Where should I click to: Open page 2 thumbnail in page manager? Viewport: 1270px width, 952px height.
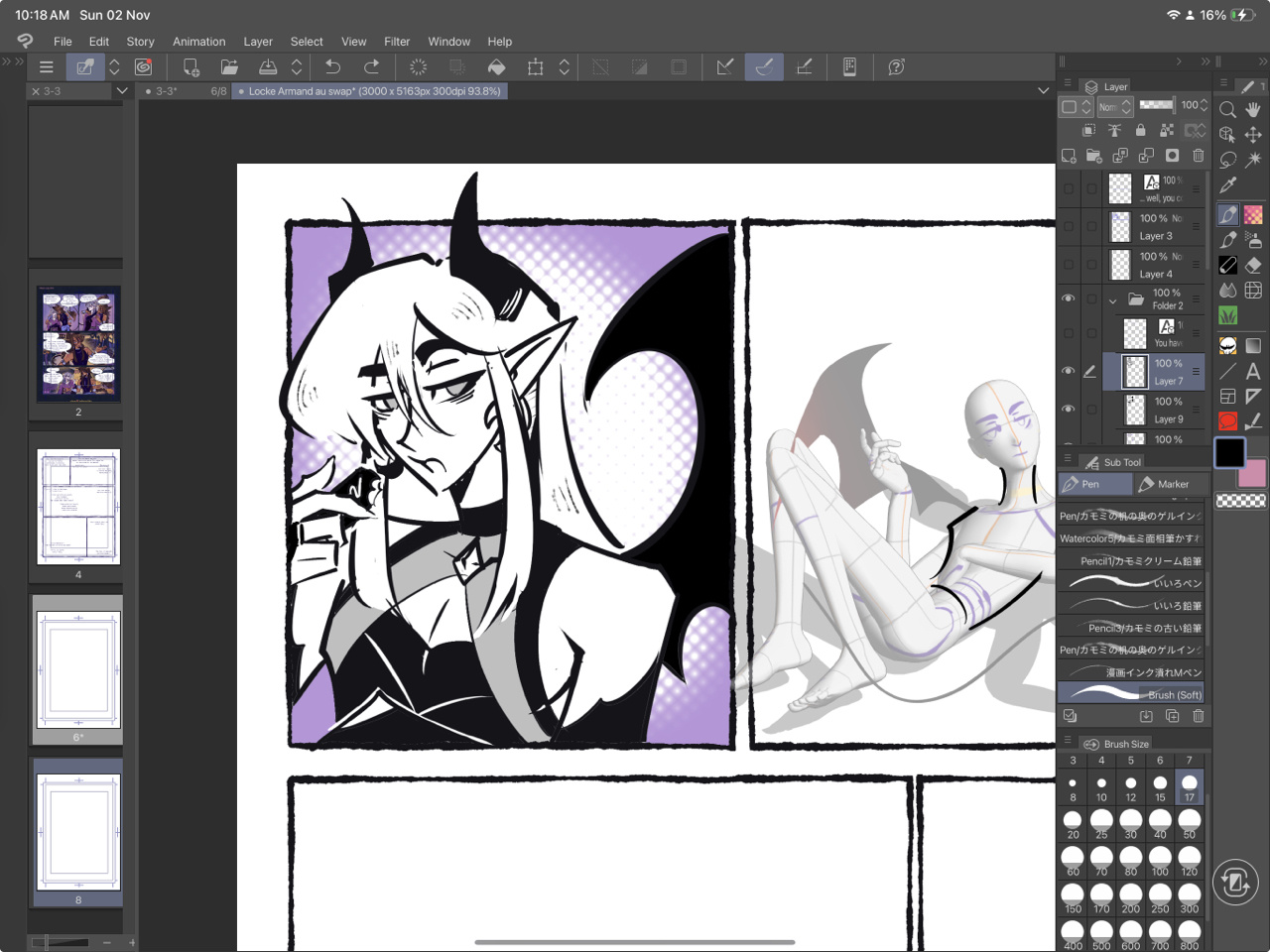pos(78,344)
